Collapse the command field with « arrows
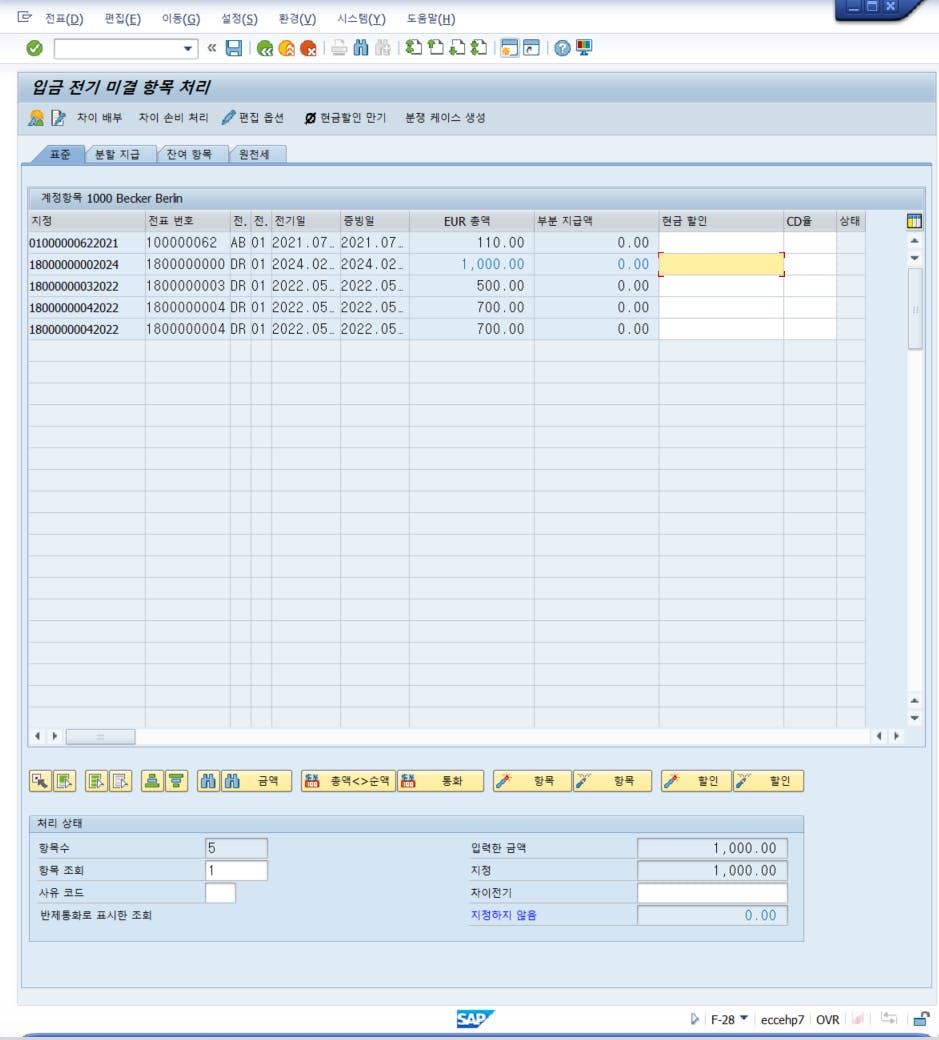The height and width of the screenshot is (1040, 939). [212, 48]
